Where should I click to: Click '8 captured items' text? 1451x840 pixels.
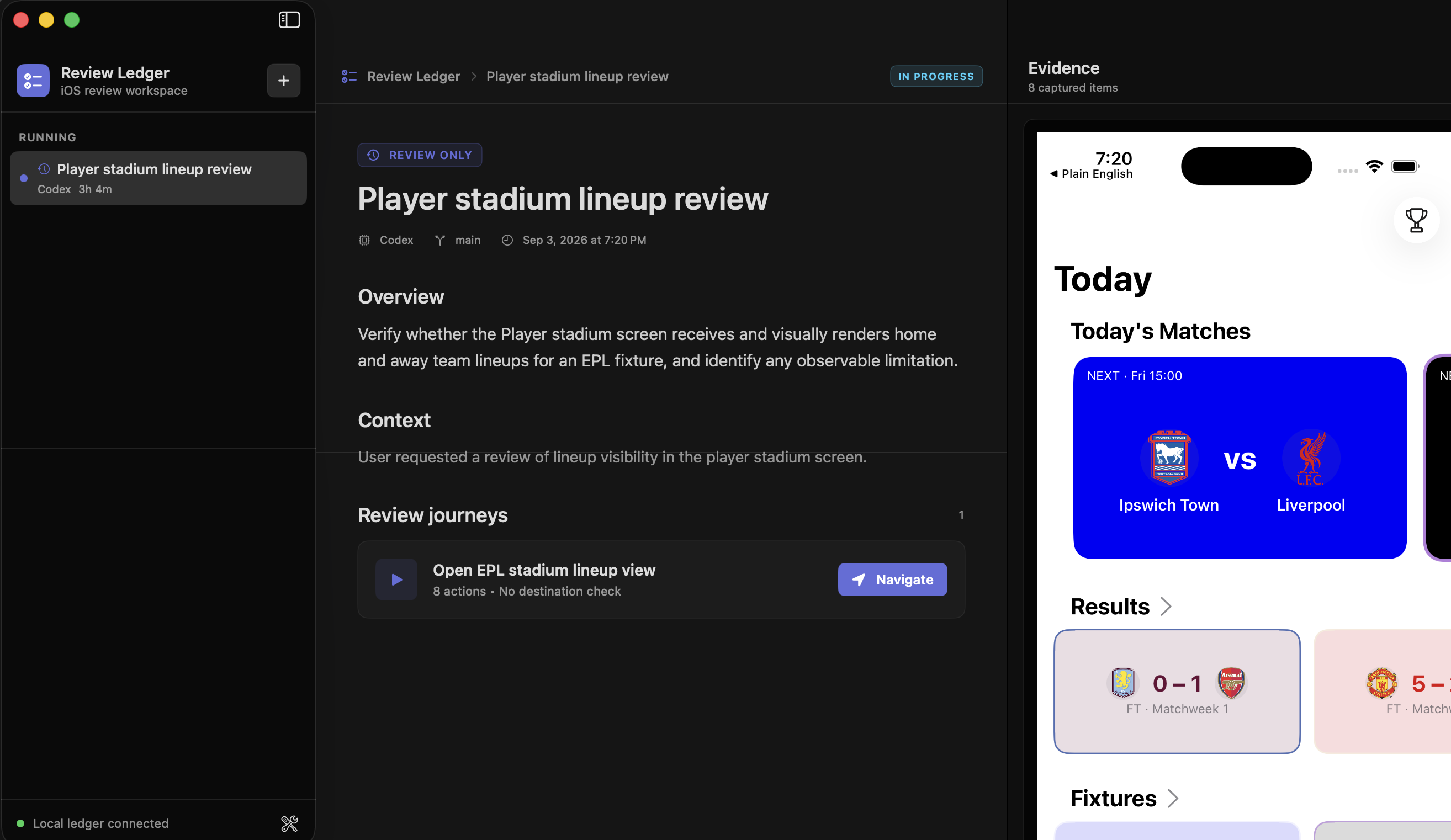click(1073, 88)
